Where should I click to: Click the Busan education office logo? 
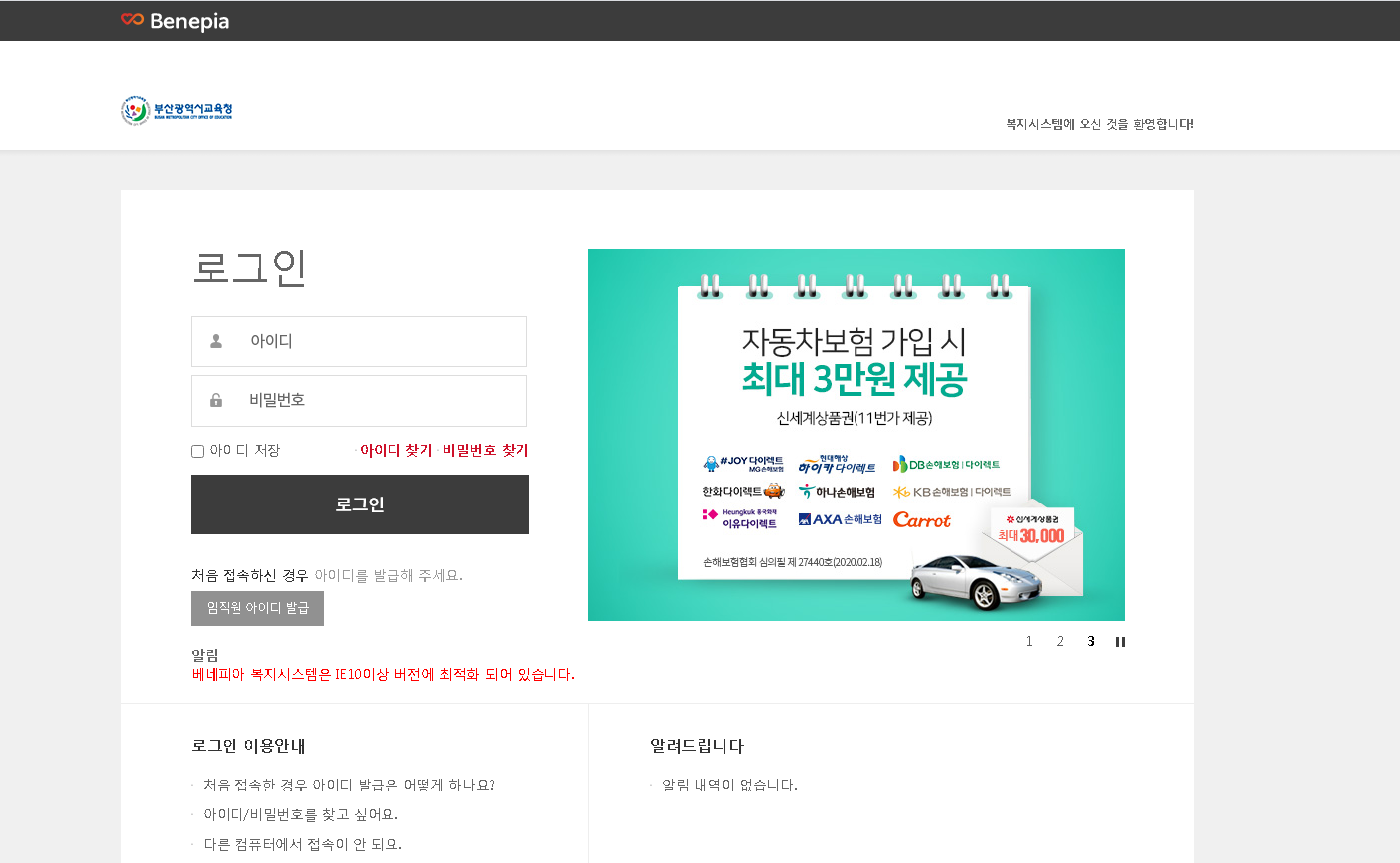[x=177, y=110]
